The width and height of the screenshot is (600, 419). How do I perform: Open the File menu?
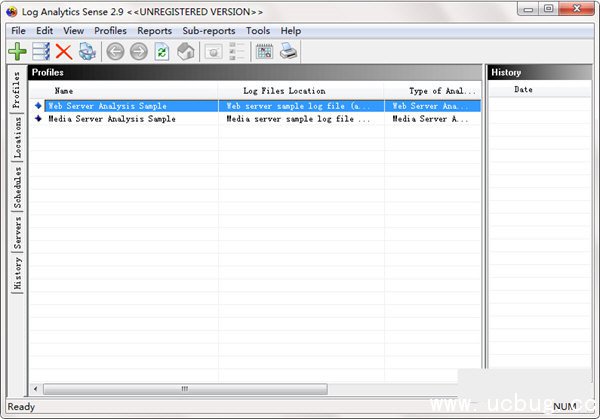(x=18, y=31)
